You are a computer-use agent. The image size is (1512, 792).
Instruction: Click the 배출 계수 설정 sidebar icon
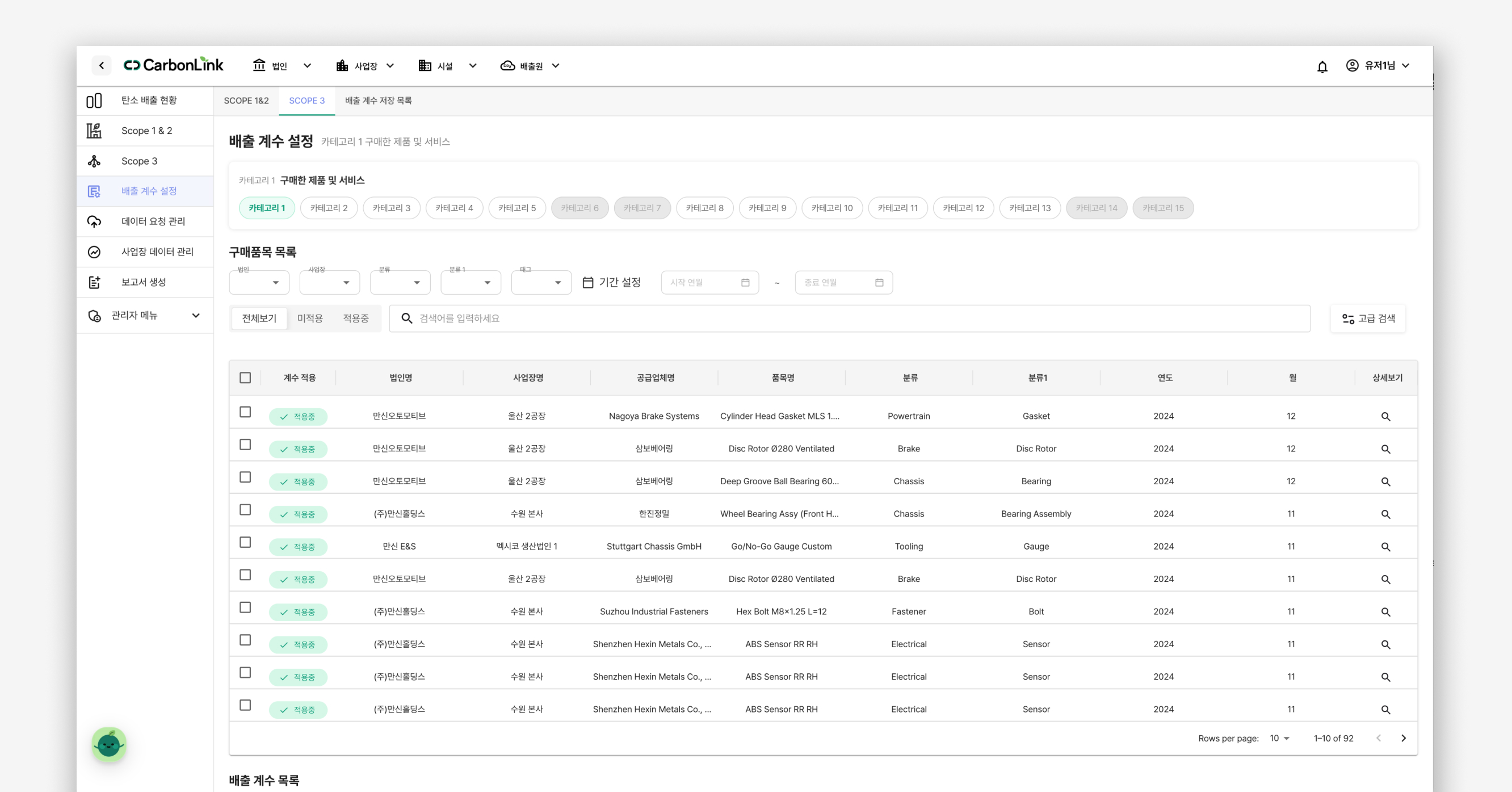[94, 191]
